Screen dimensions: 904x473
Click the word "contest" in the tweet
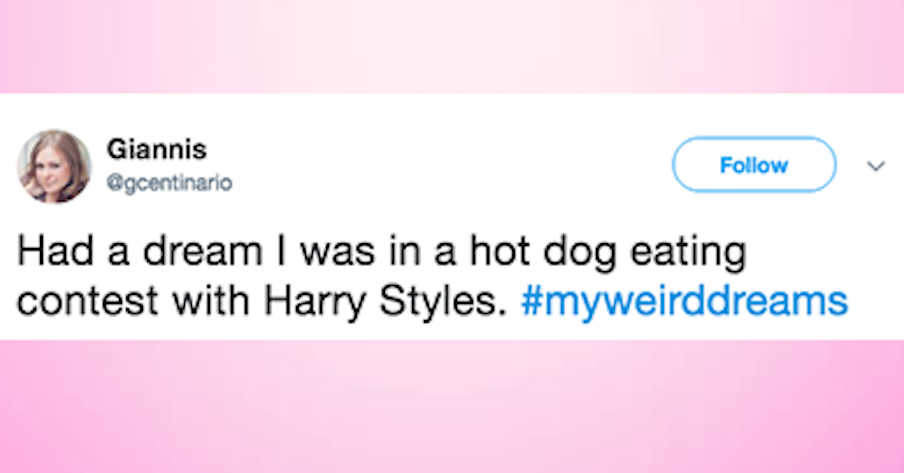coord(79,300)
